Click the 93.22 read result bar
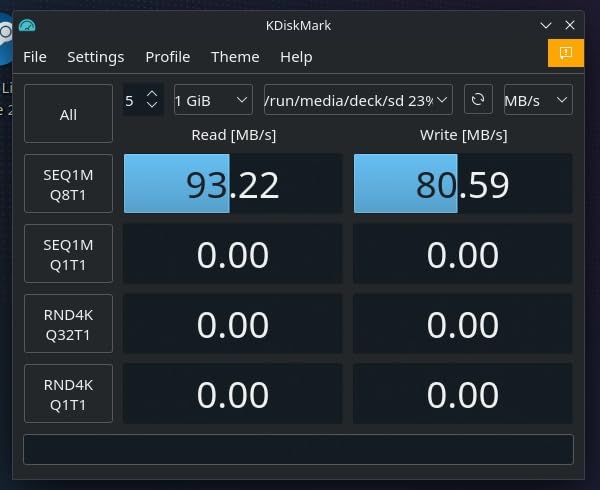 pyautogui.click(x=232, y=184)
